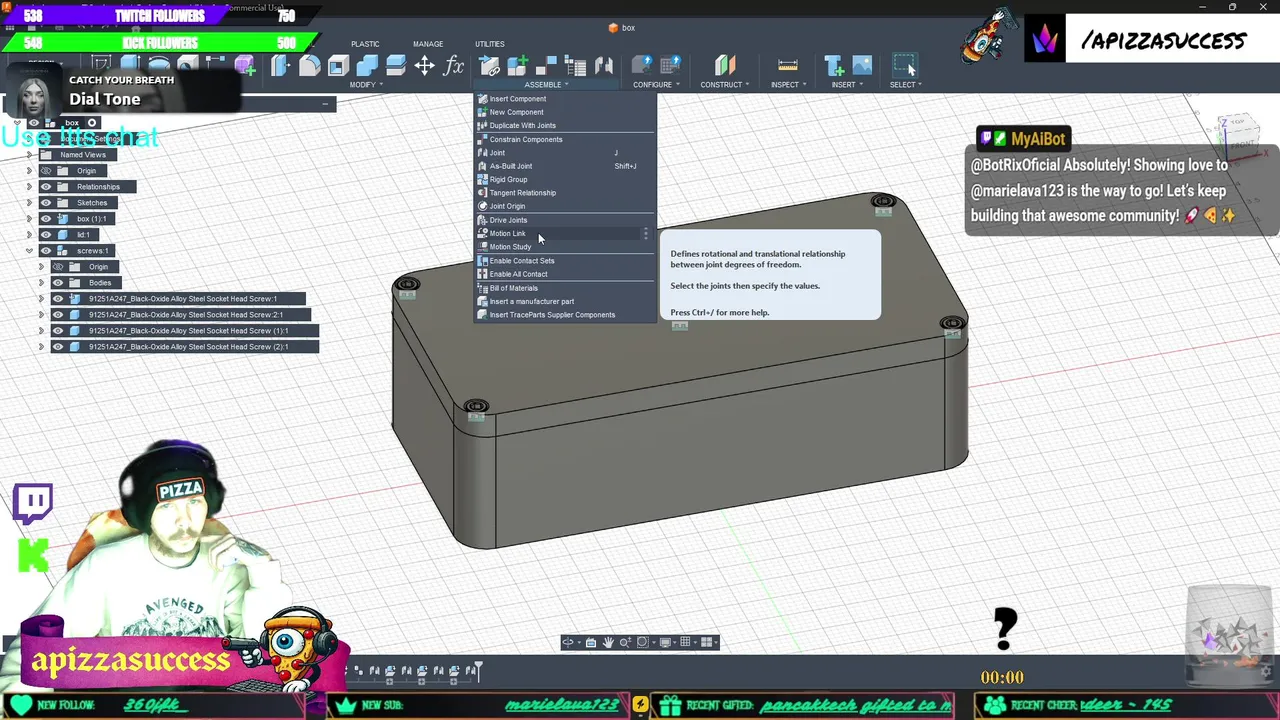Image resolution: width=1280 pixels, height=720 pixels.
Task: Collapse the screws:1 component
Action: (29, 251)
